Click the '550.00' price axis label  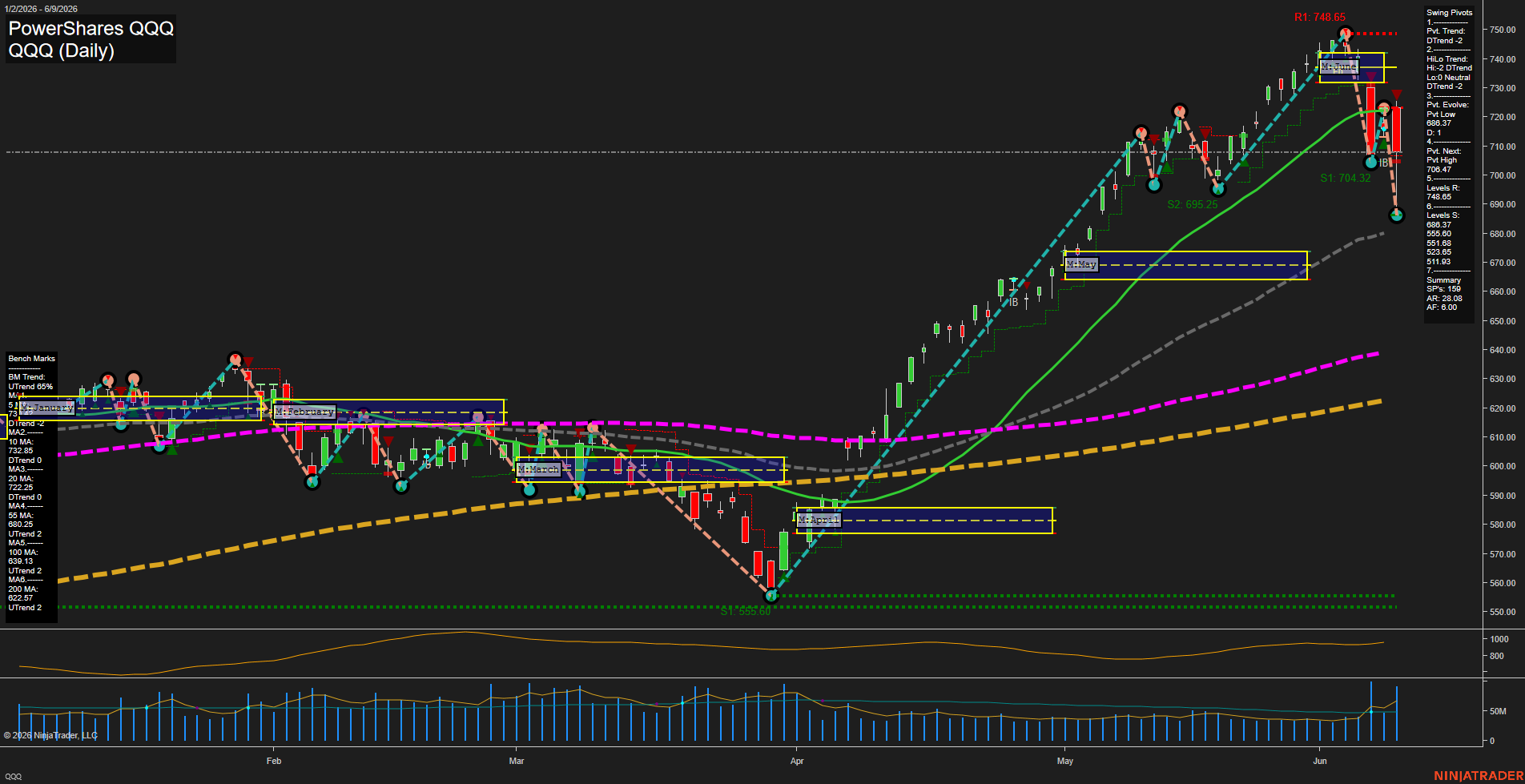point(1503,612)
